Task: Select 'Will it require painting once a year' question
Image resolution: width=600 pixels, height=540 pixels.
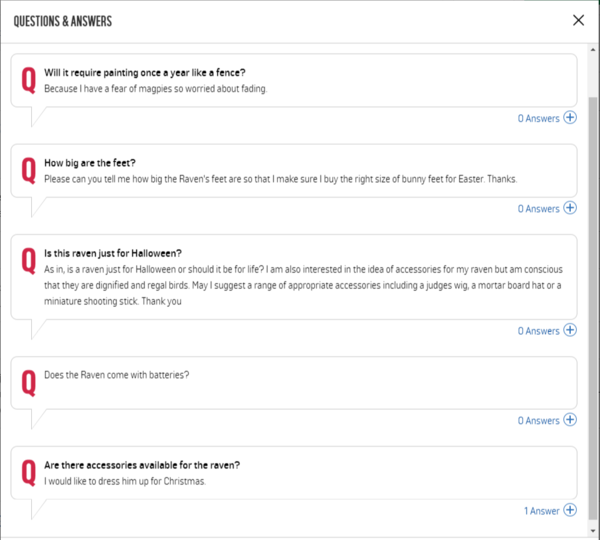Action: pos(145,72)
